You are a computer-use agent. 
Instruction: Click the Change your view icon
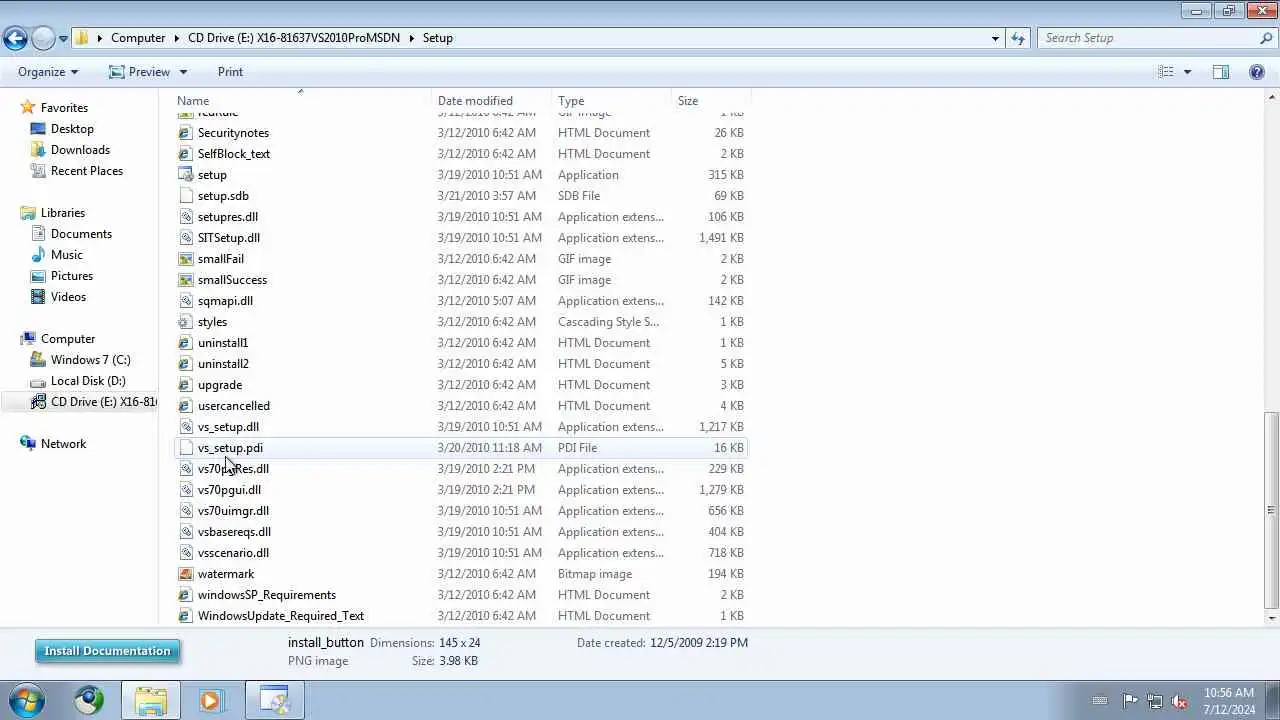click(x=1166, y=72)
